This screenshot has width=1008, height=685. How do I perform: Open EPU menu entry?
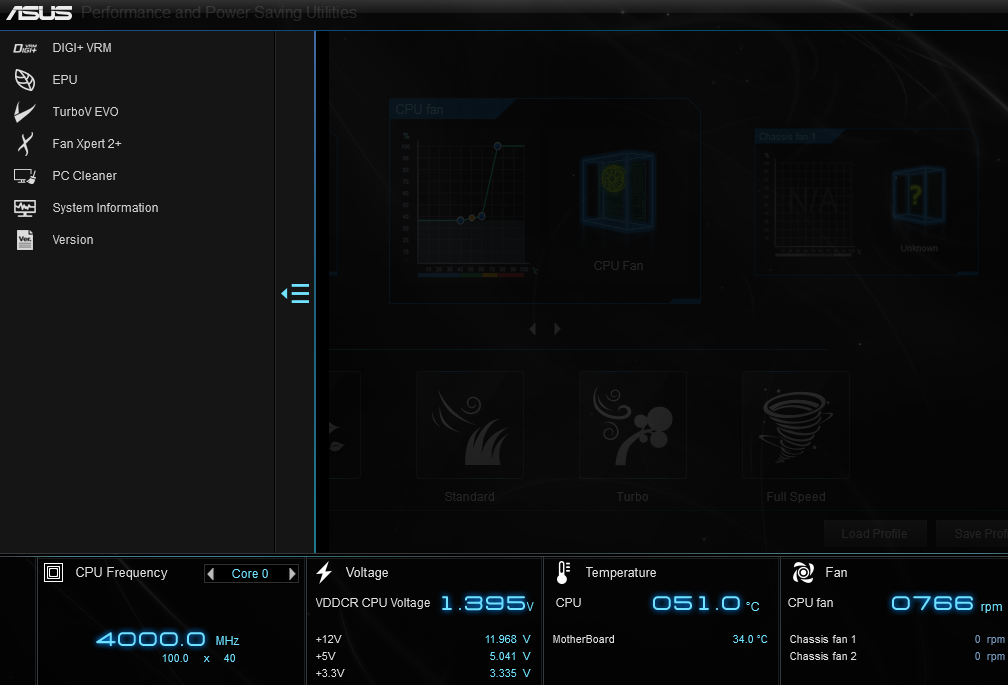pyautogui.click(x=65, y=80)
